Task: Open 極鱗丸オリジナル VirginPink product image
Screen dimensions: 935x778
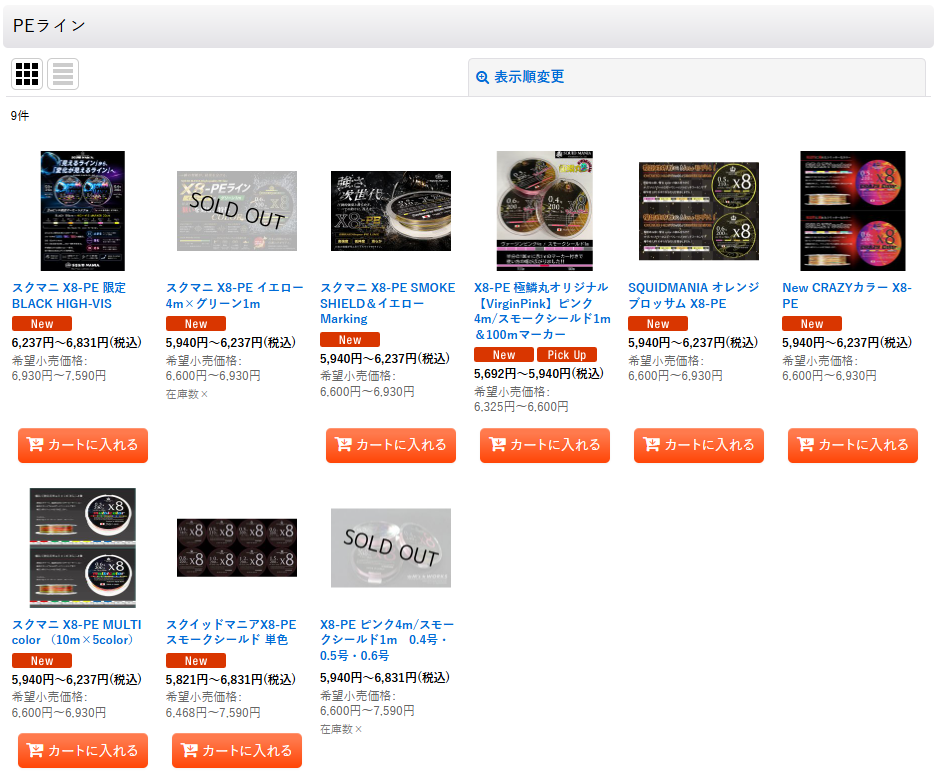Action: 545,211
